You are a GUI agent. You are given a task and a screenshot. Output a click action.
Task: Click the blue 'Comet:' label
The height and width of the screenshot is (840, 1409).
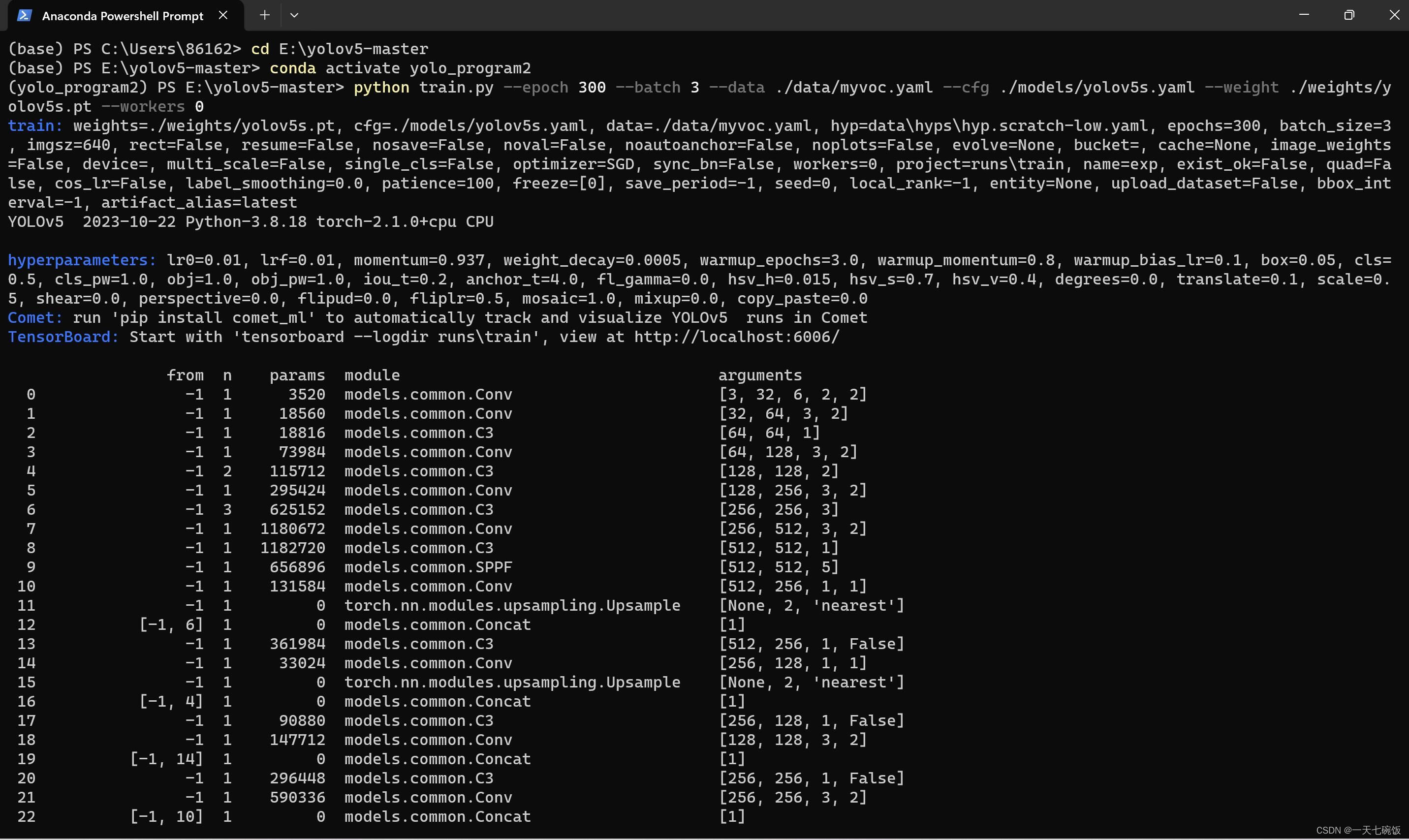[x=34, y=317]
